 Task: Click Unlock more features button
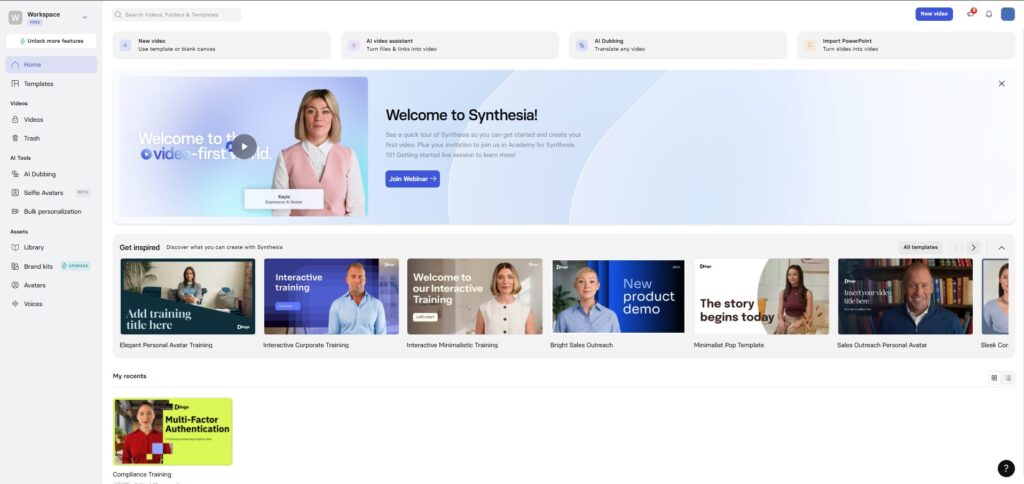pos(51,41)
